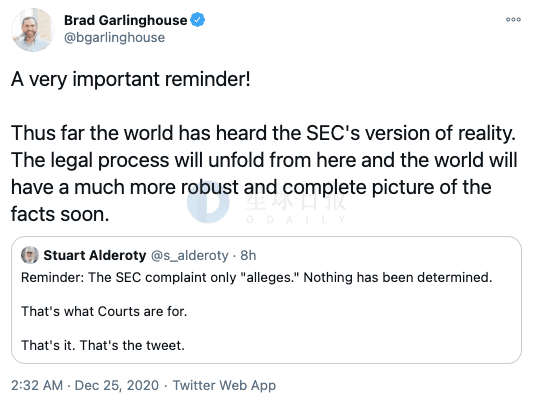Screen dimensions: 533x404
Task: Click the blue D watermark logo
Action: (x=208, y=202)
